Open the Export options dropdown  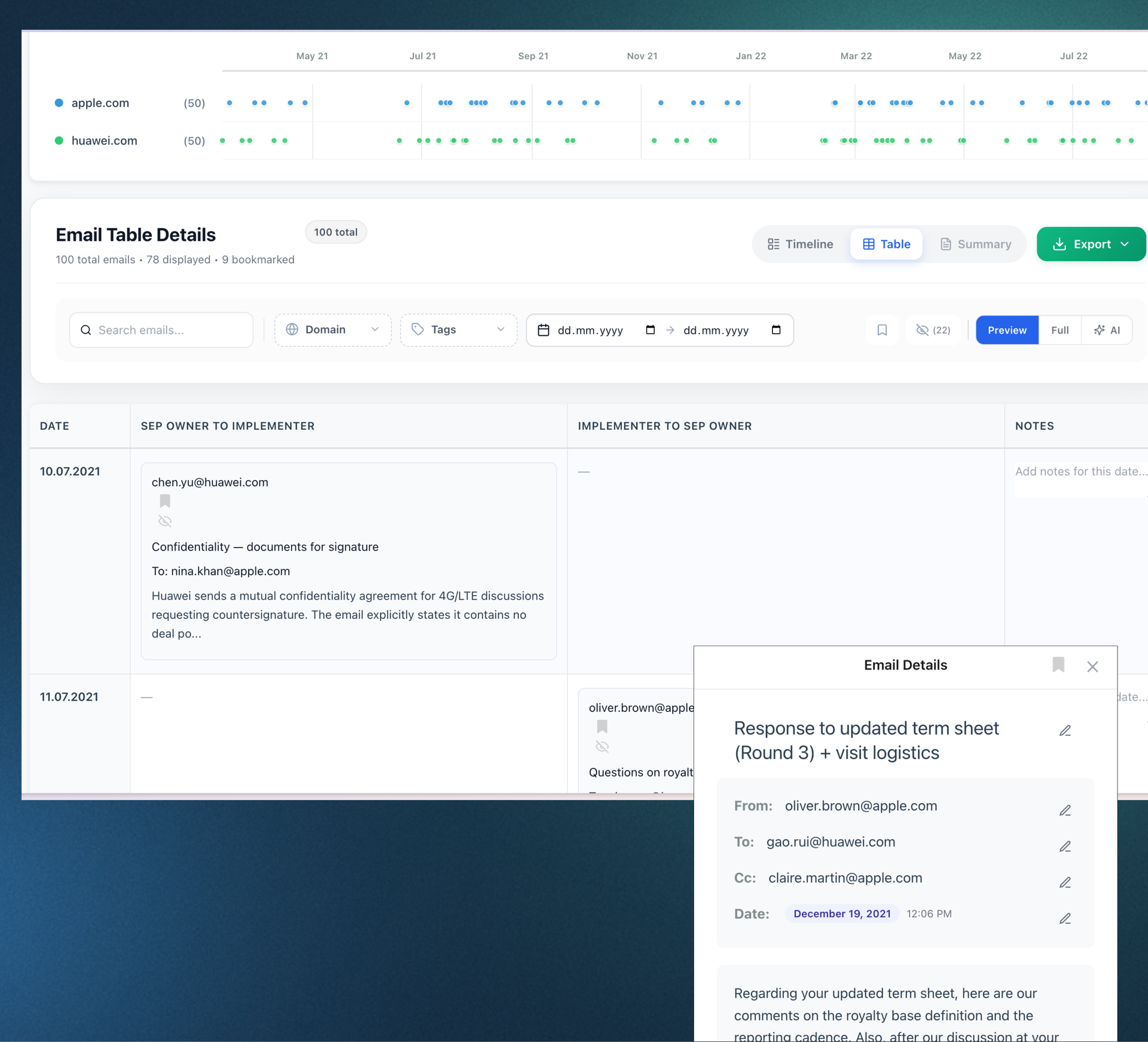[1091, 244]
